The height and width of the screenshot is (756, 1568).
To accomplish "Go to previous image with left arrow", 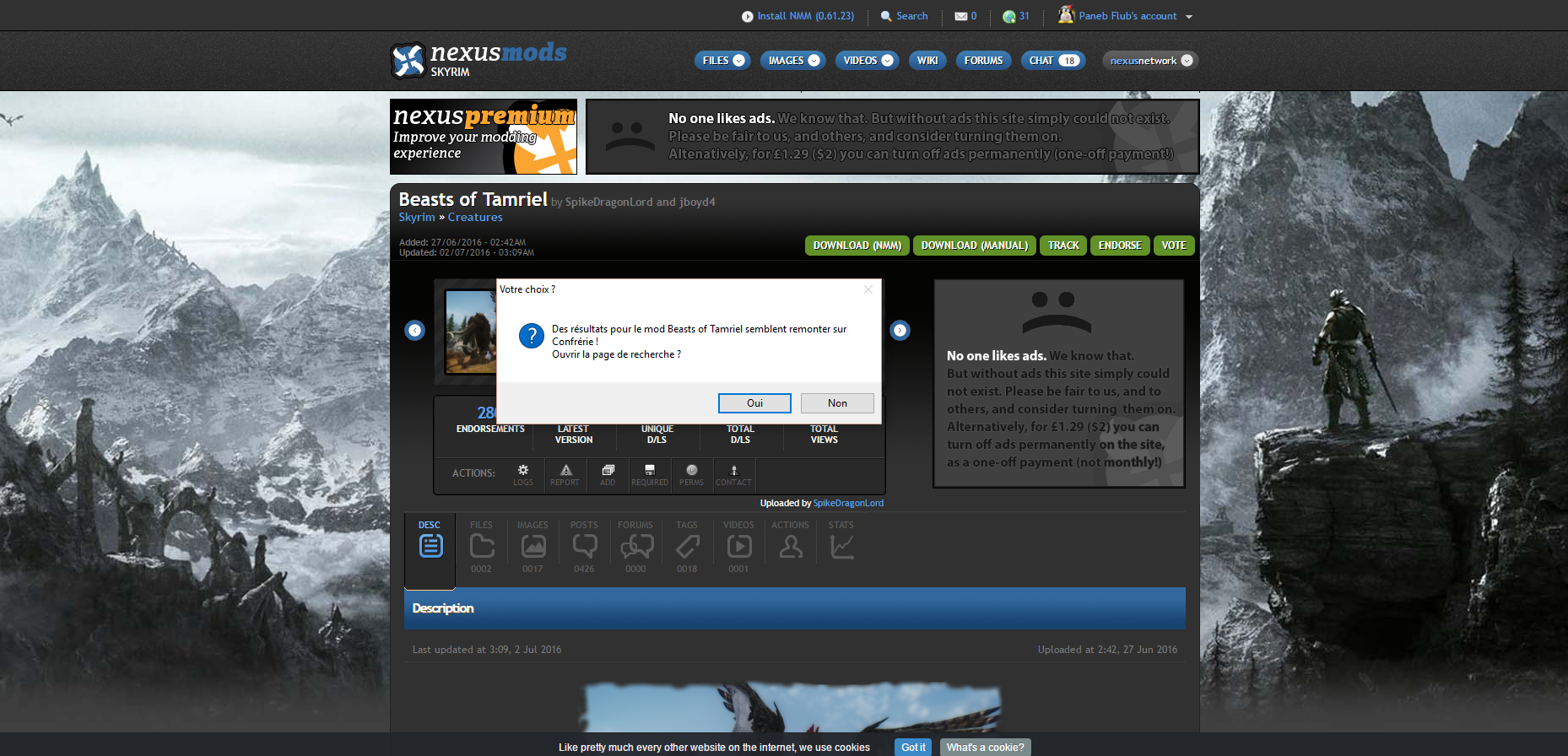I will pos(414,330).
